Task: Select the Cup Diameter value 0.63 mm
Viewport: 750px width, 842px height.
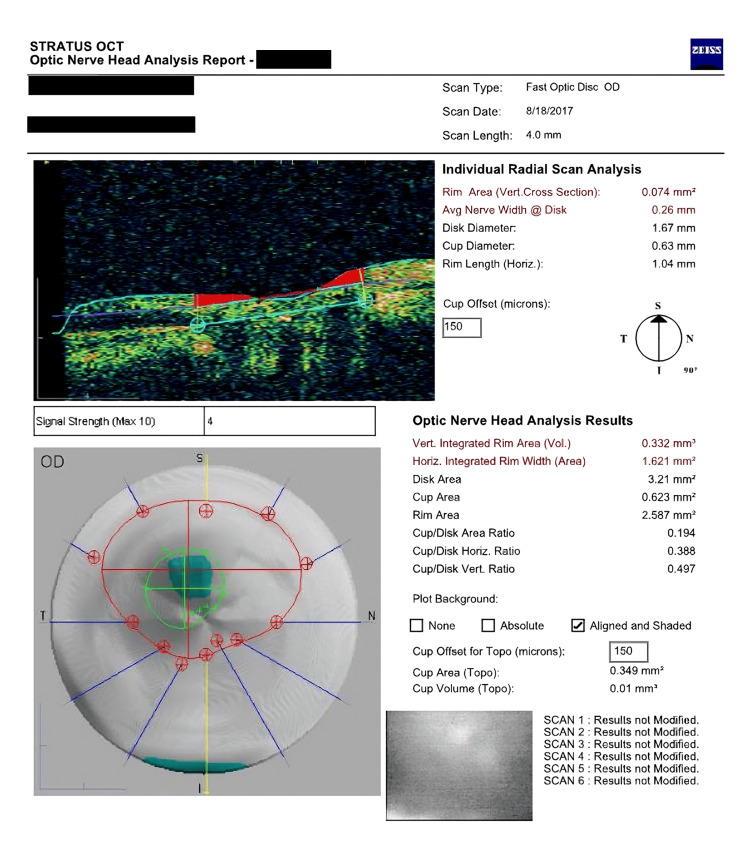Action: [x=673, y=246]
